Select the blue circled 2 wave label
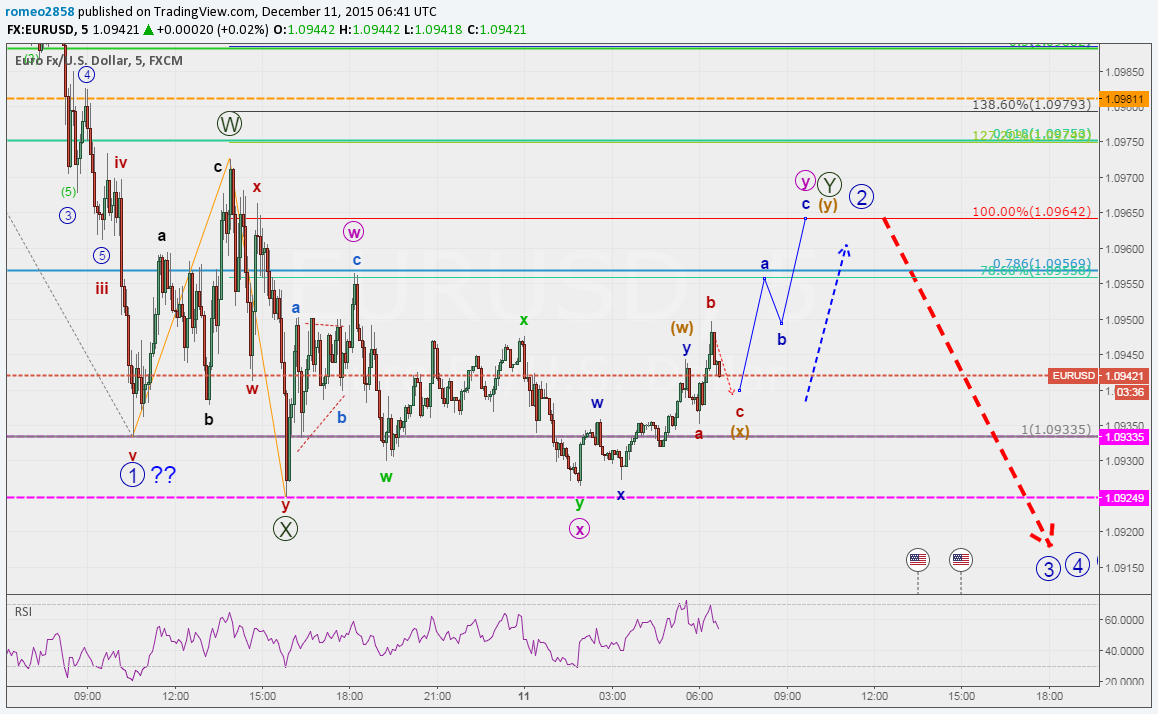 click(x=861, y=196)
